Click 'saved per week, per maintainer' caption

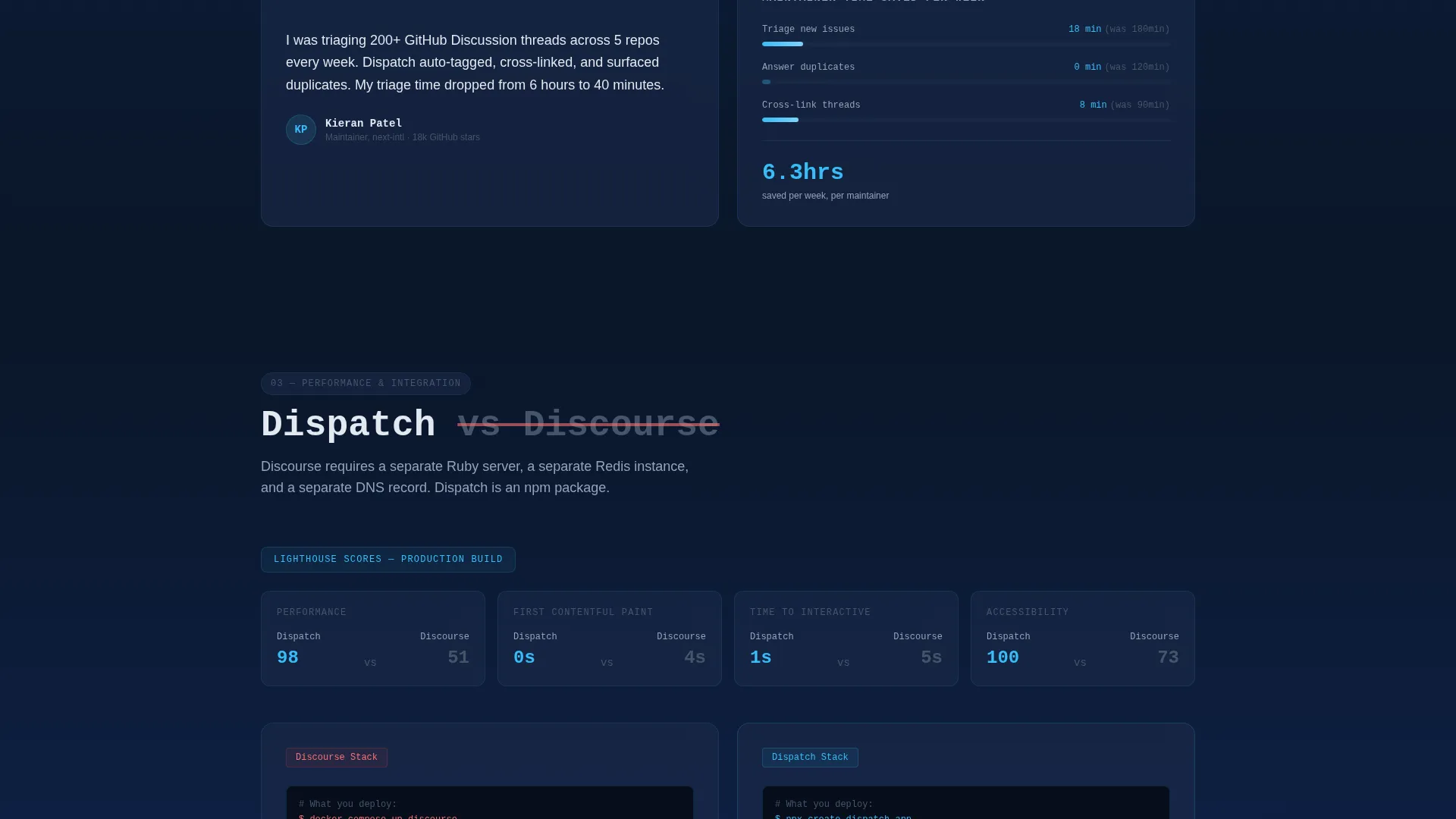pos(825,196)
